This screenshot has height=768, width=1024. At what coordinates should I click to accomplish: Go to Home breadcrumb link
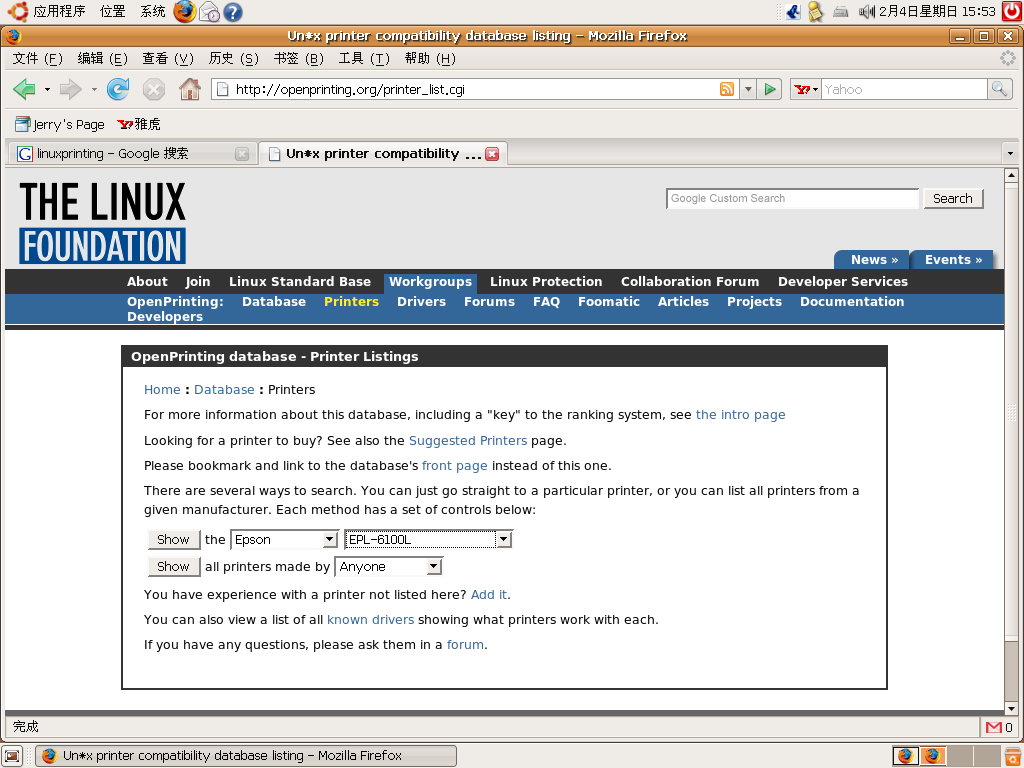(162, 390)
